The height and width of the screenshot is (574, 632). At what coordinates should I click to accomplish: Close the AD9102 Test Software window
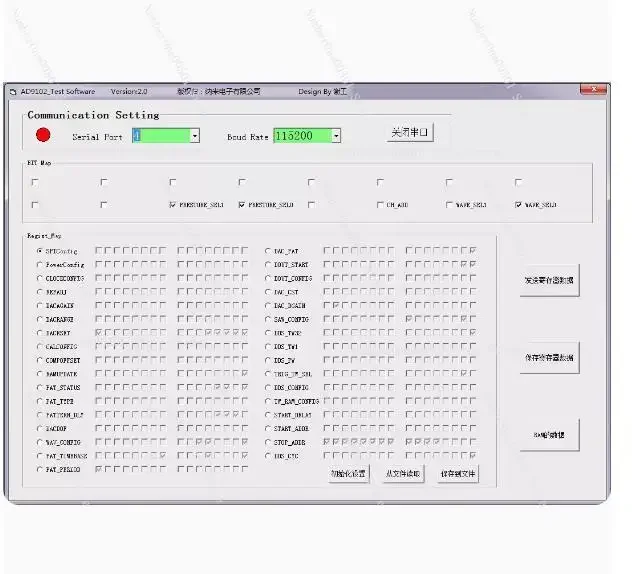593,89
